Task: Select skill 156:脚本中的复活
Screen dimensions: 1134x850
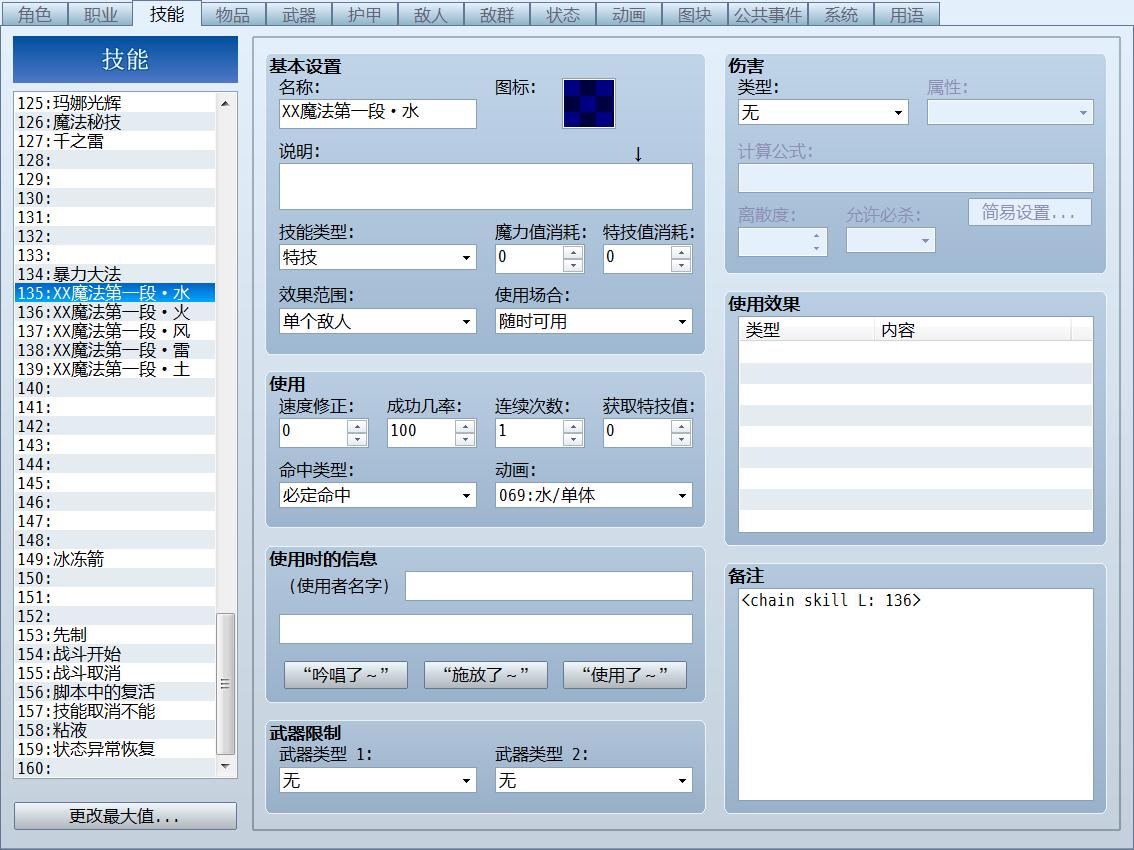Action: point(115,692)
